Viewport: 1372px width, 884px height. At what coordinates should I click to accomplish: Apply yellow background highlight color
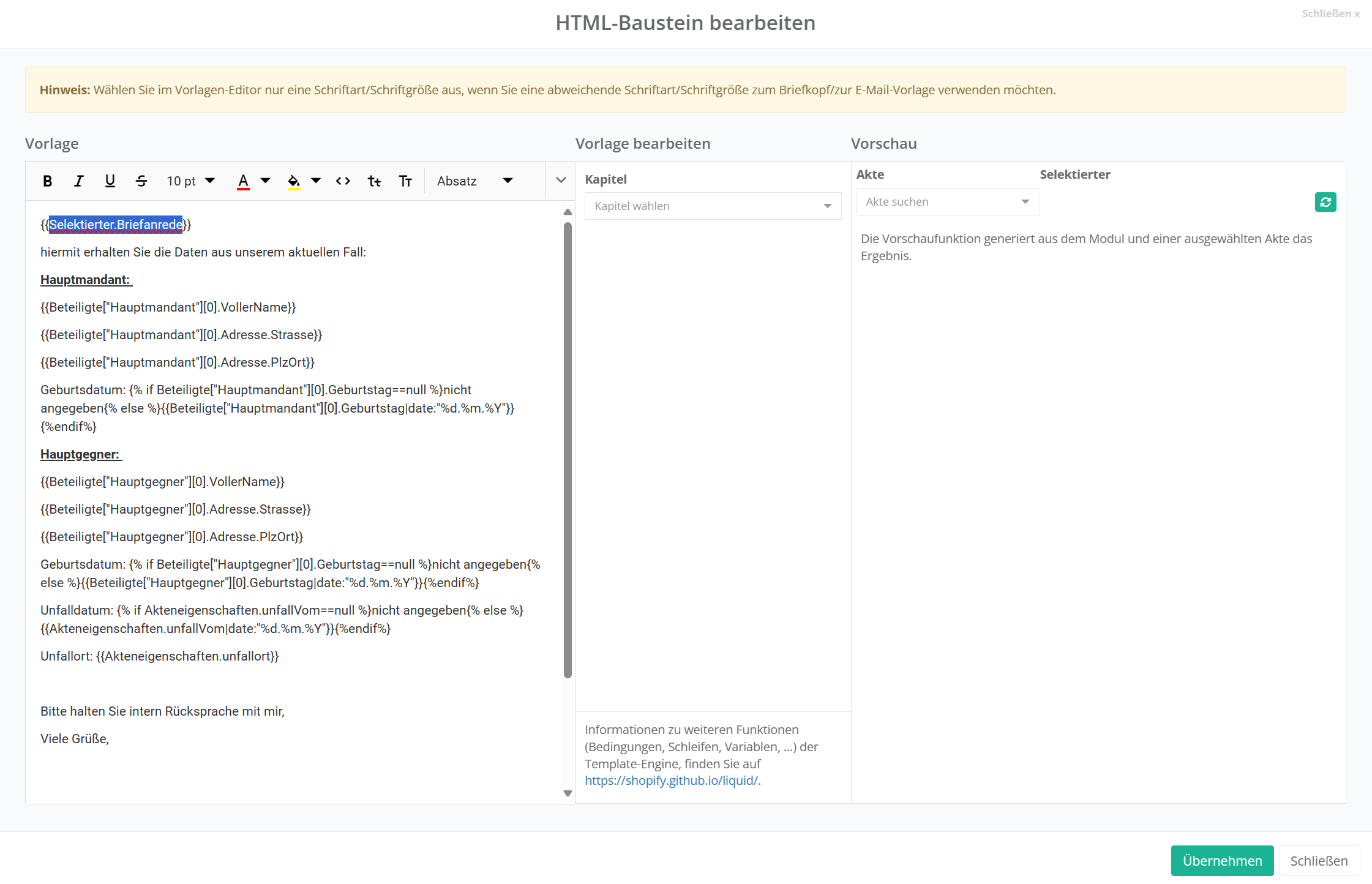294,181
